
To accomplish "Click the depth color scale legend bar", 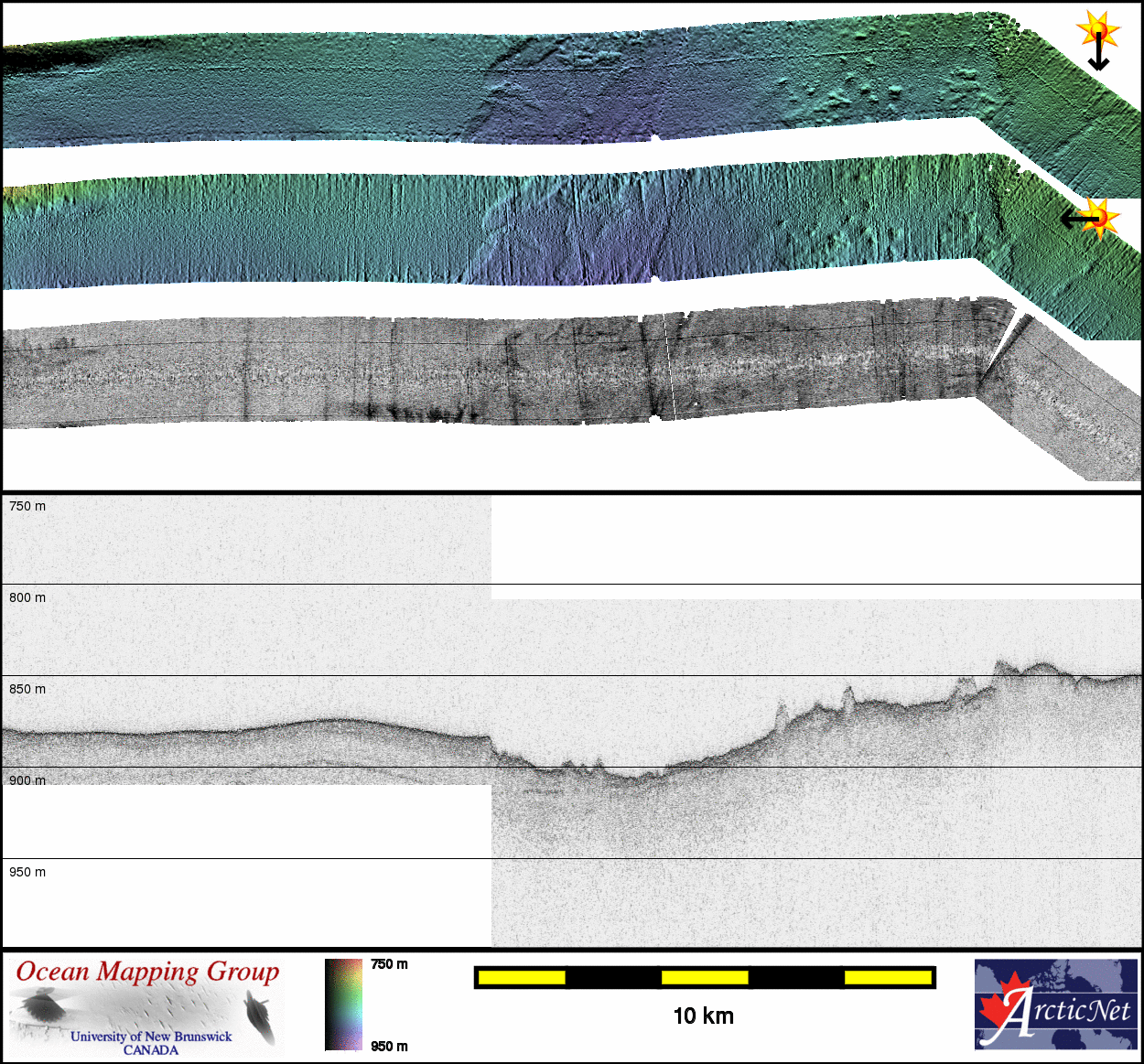I will 343,1004.
